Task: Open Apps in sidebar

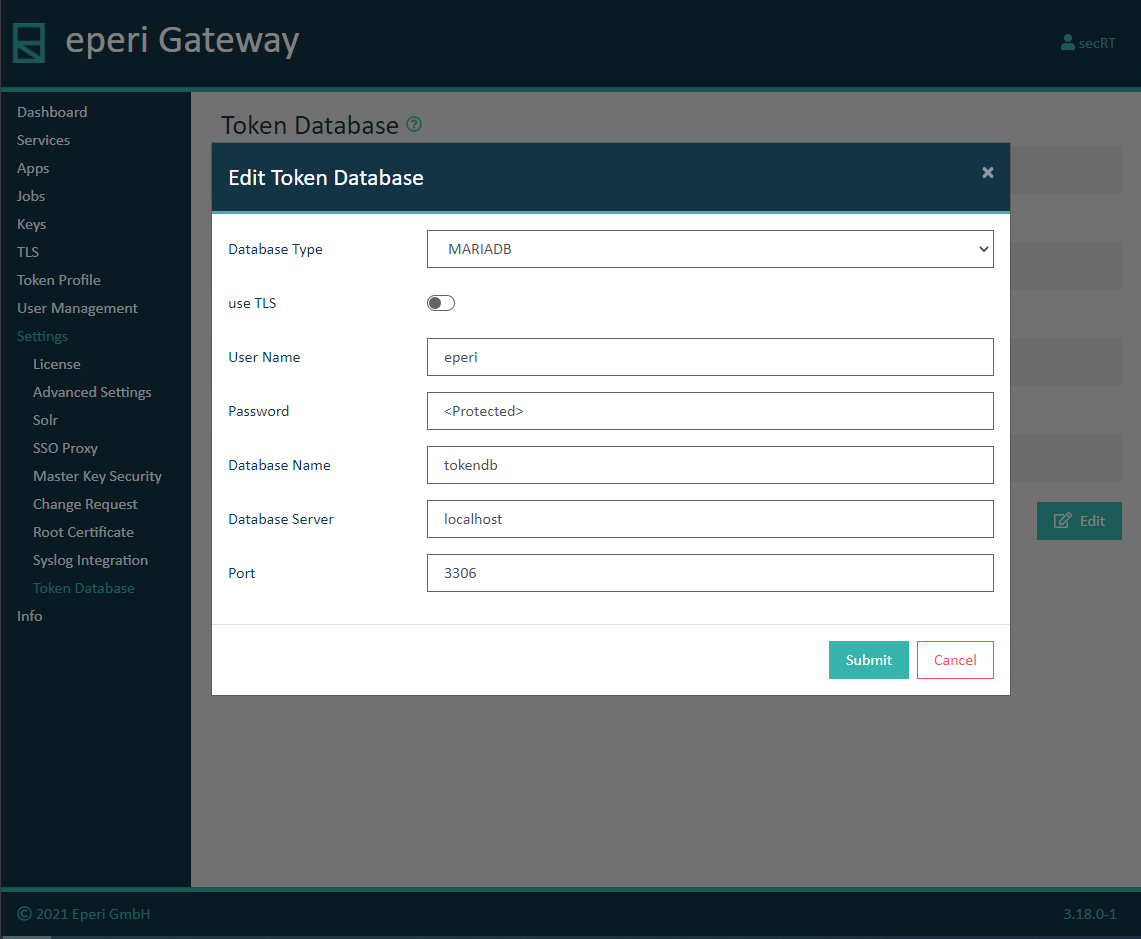Action: click(33, 168)
